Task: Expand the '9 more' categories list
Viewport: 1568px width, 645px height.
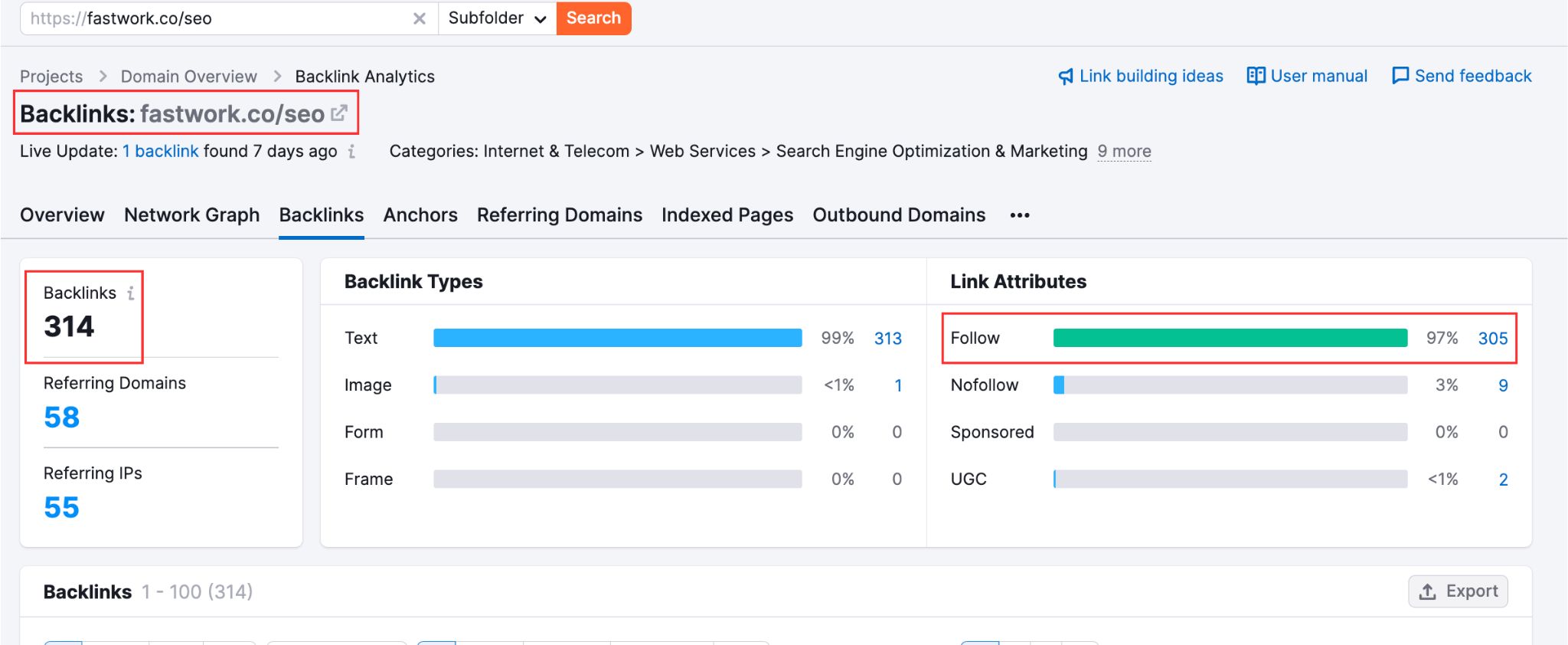Action: [x=1124, y=152]
